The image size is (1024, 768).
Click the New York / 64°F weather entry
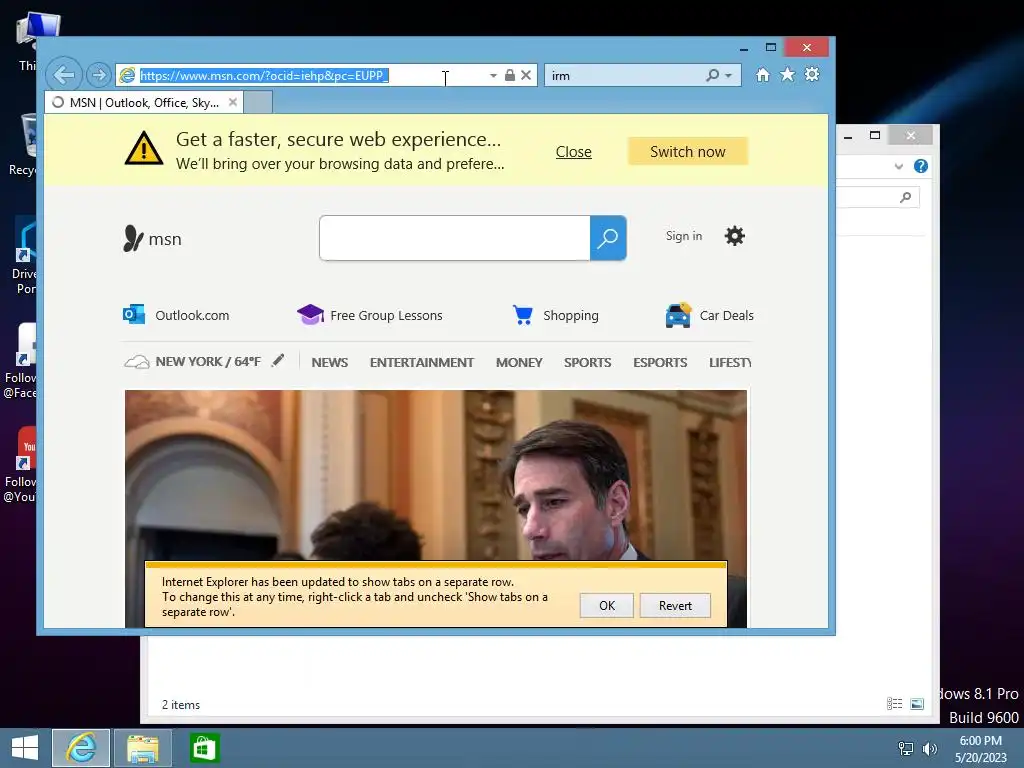coord(193,362)
